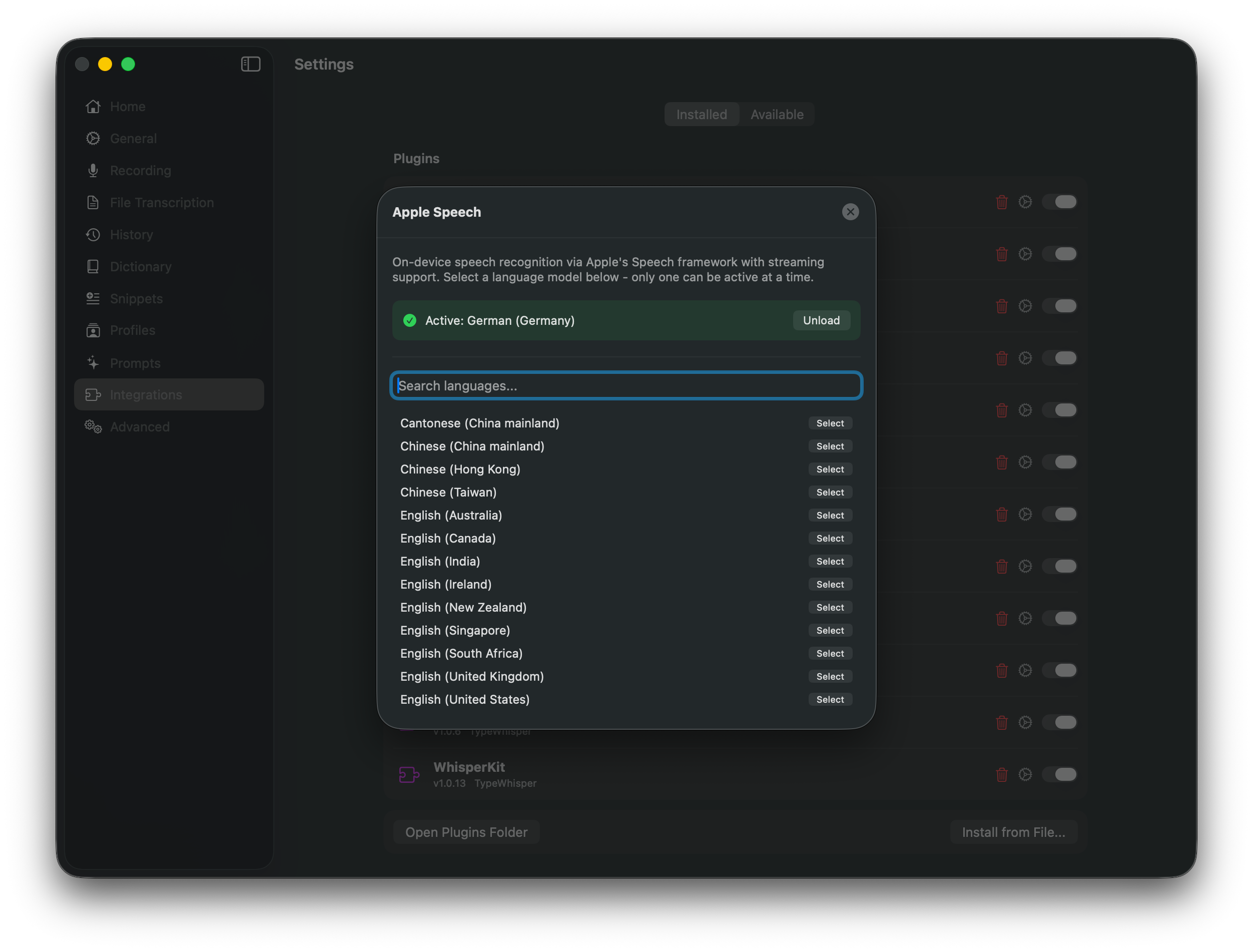
Task: Switch to the Installed plugins tab
Action: [701, 114]
